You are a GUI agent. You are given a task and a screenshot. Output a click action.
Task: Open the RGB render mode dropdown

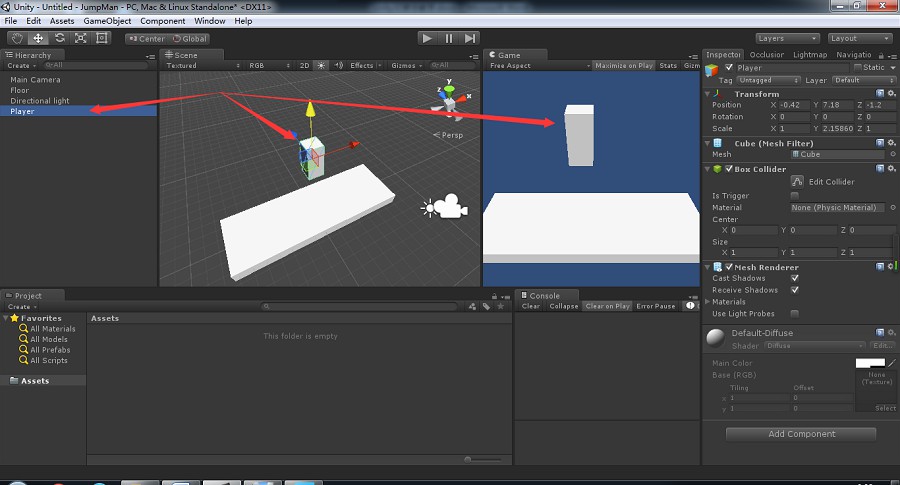269,65
